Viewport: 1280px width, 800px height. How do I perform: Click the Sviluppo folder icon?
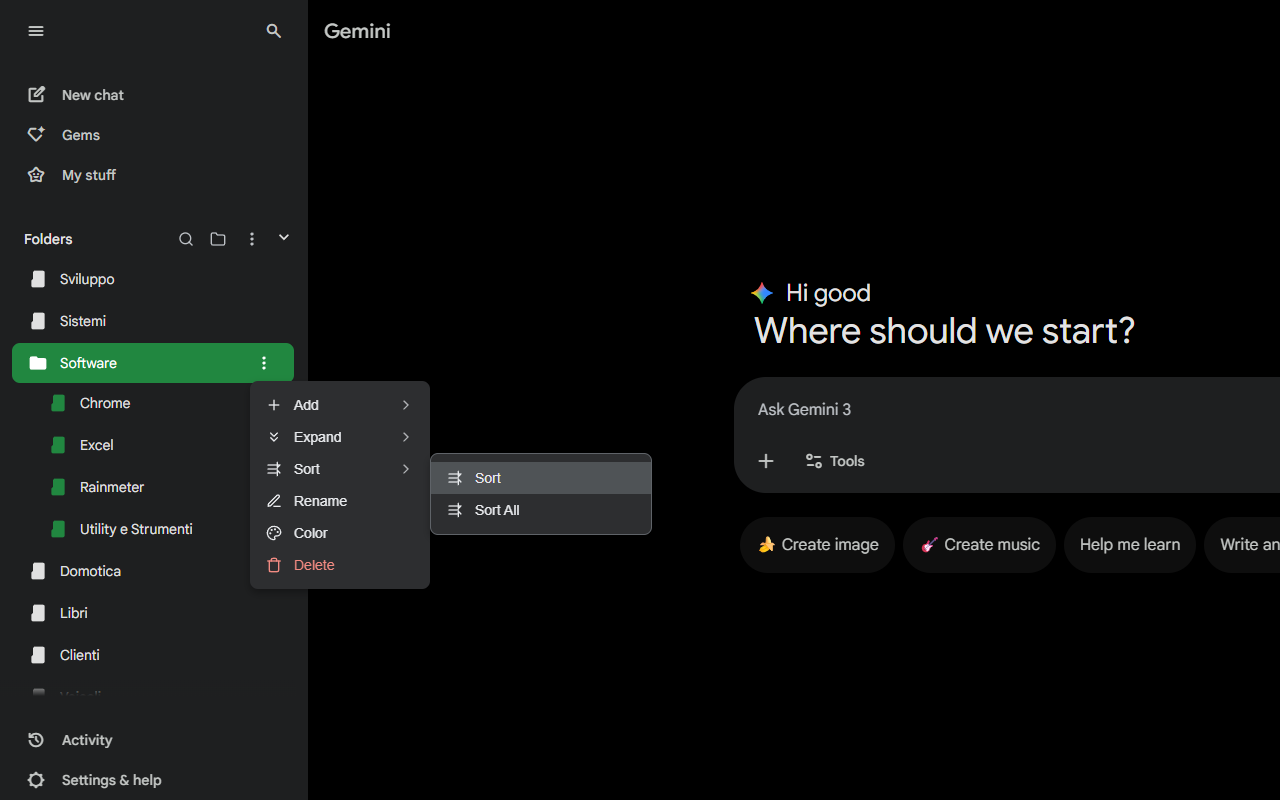[x=38, y=279]
